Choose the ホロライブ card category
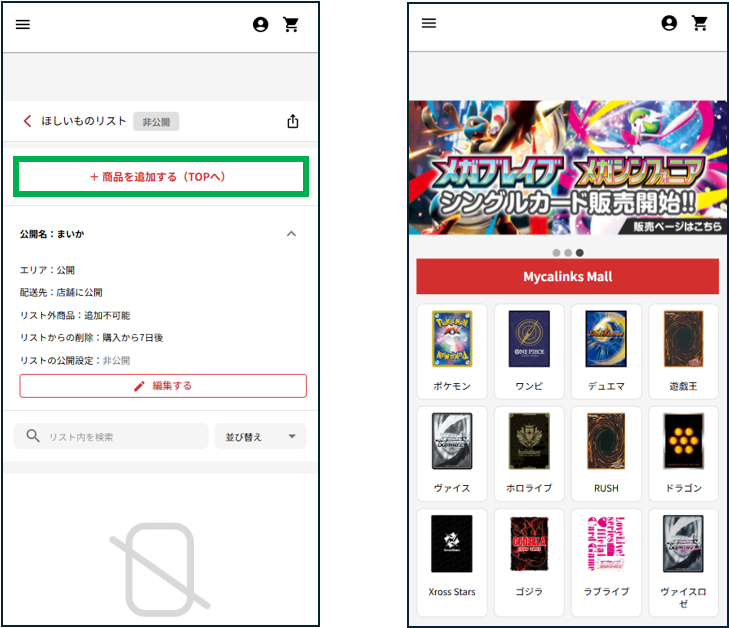 529,450
